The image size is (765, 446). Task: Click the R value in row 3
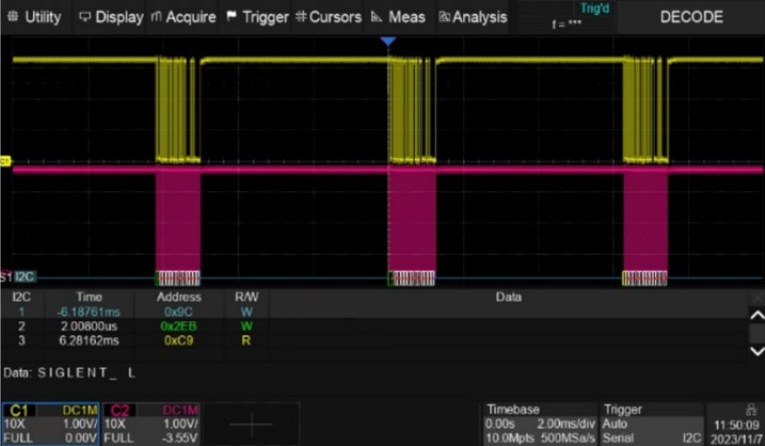coord(246,340)
